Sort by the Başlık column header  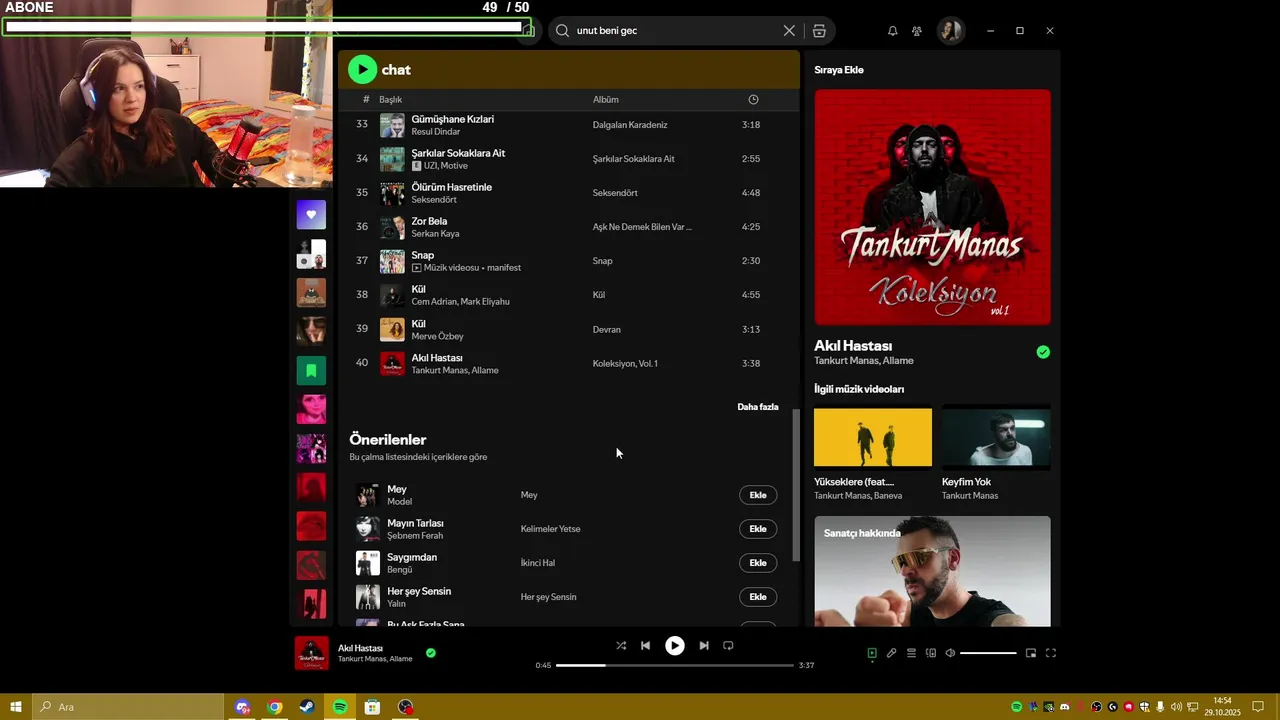coord(390,99)
